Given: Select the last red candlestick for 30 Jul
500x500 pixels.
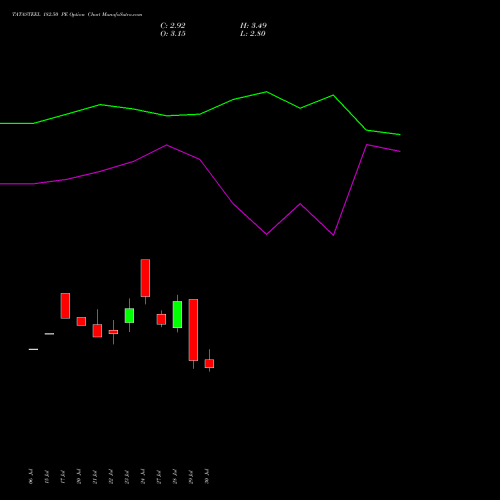Looking at the screenshot, I should (x=209, y=364).
